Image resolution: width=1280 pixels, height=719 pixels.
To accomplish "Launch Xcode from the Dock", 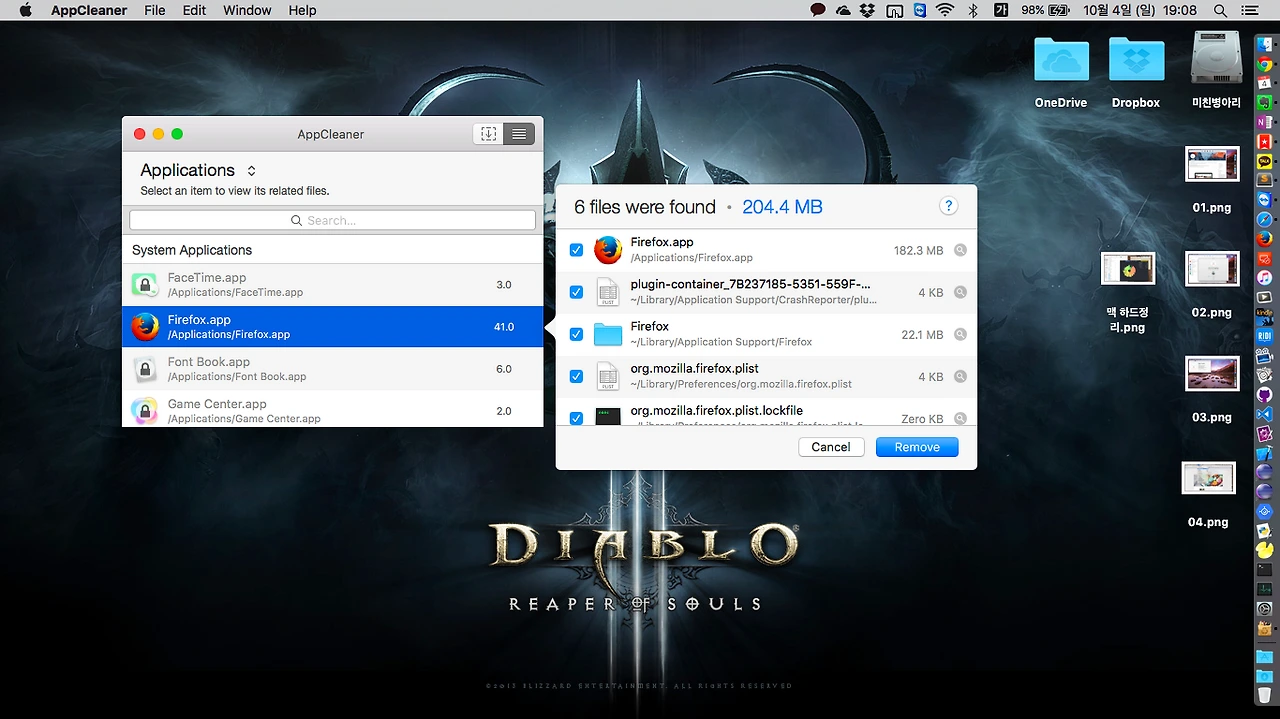I will point(1264,453).
